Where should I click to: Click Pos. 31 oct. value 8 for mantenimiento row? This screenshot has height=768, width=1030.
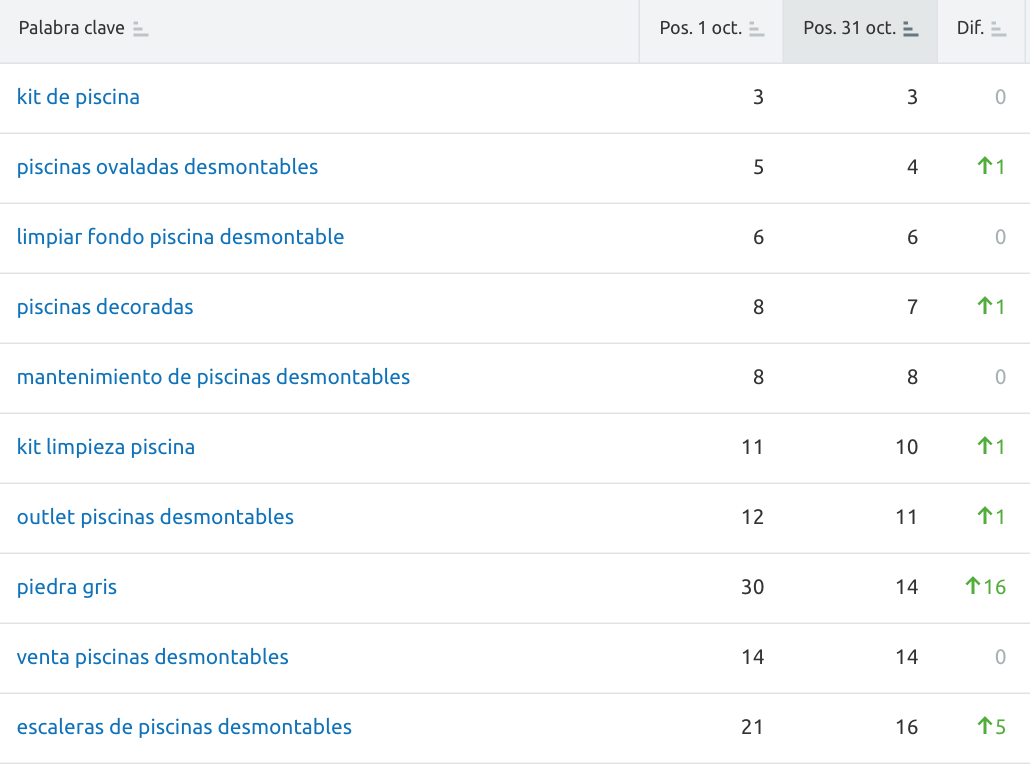[x=912, y=377]
